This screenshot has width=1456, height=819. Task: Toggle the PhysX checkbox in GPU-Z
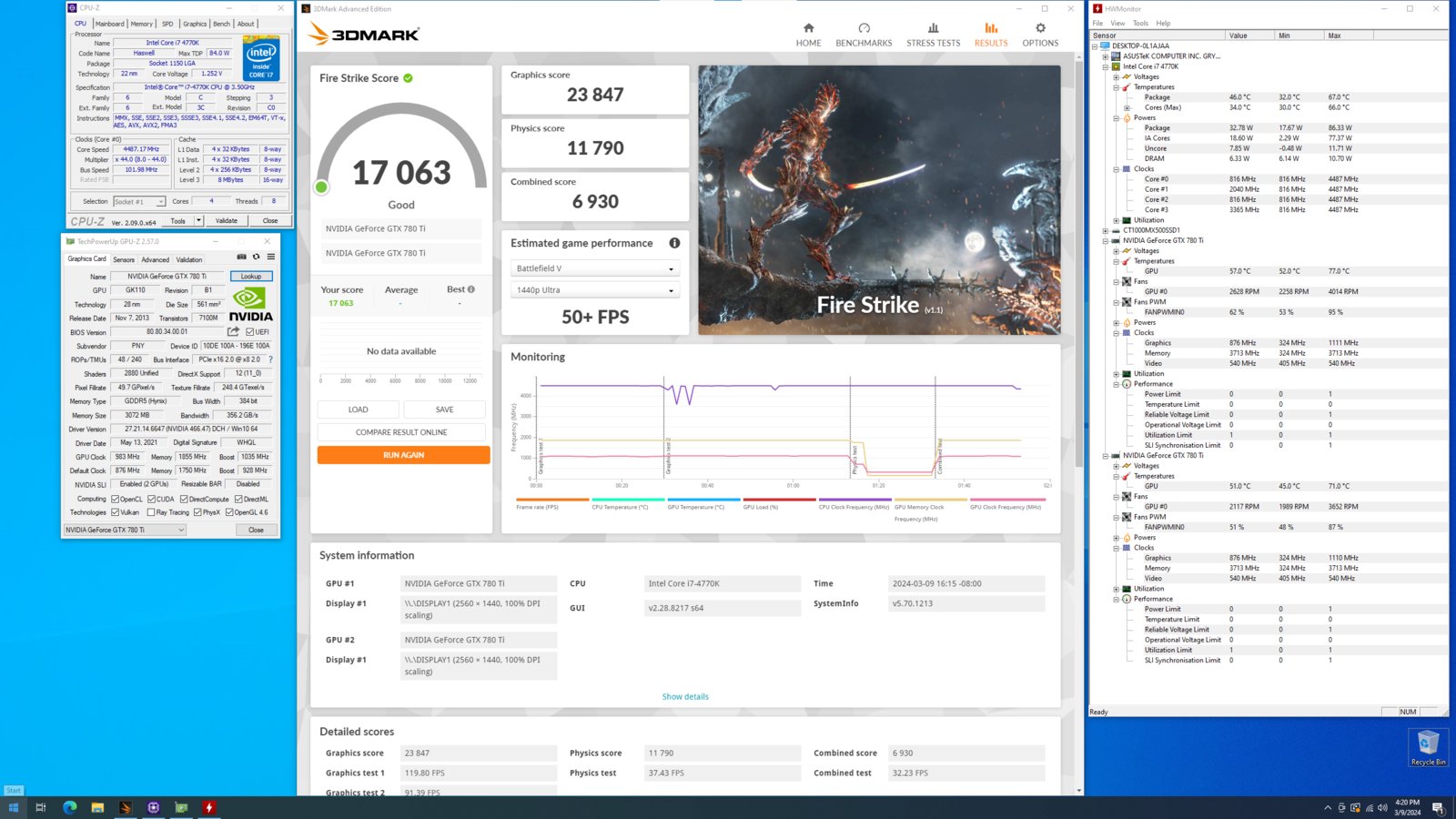pos(197,512)
